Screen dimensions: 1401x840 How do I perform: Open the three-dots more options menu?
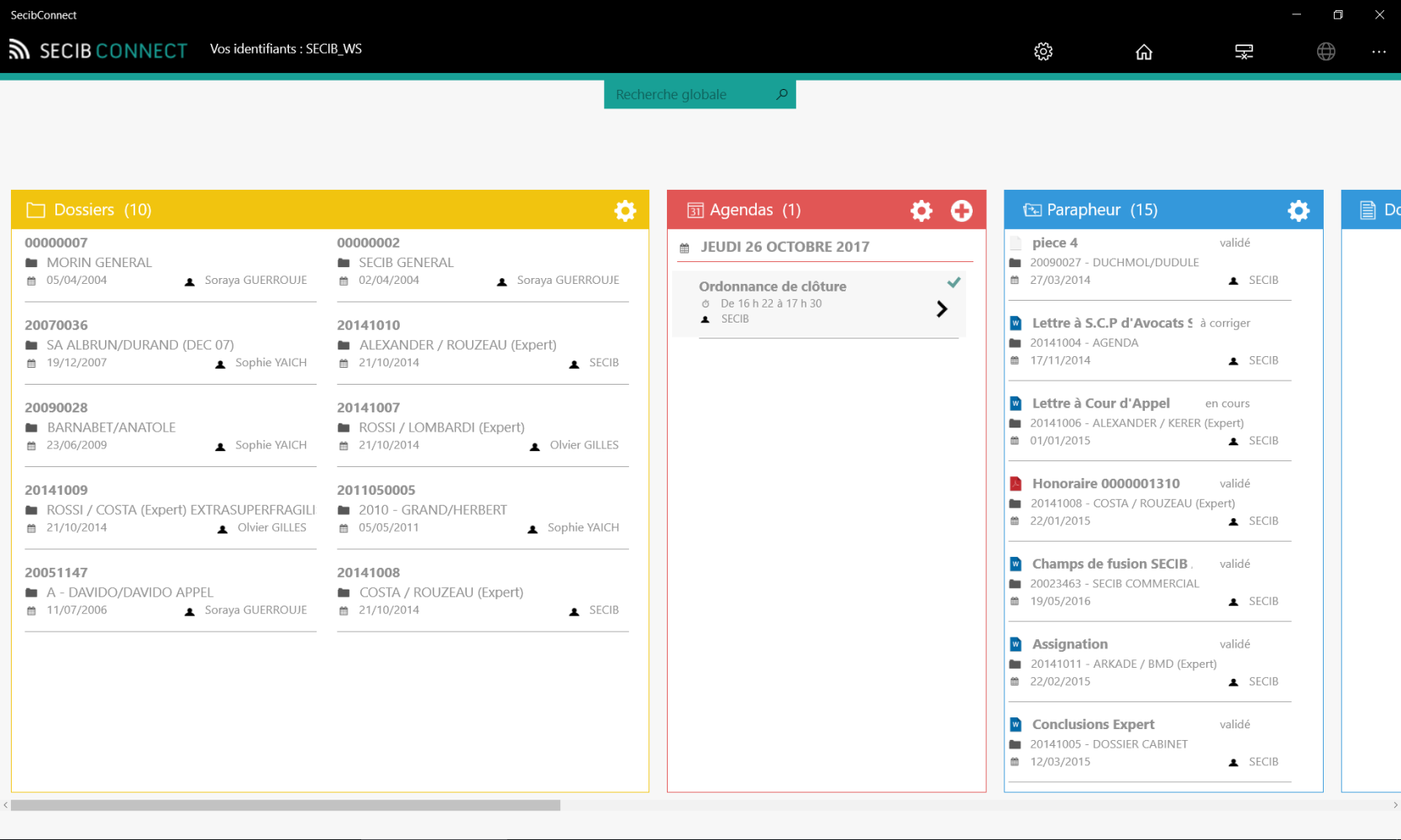1379,52
